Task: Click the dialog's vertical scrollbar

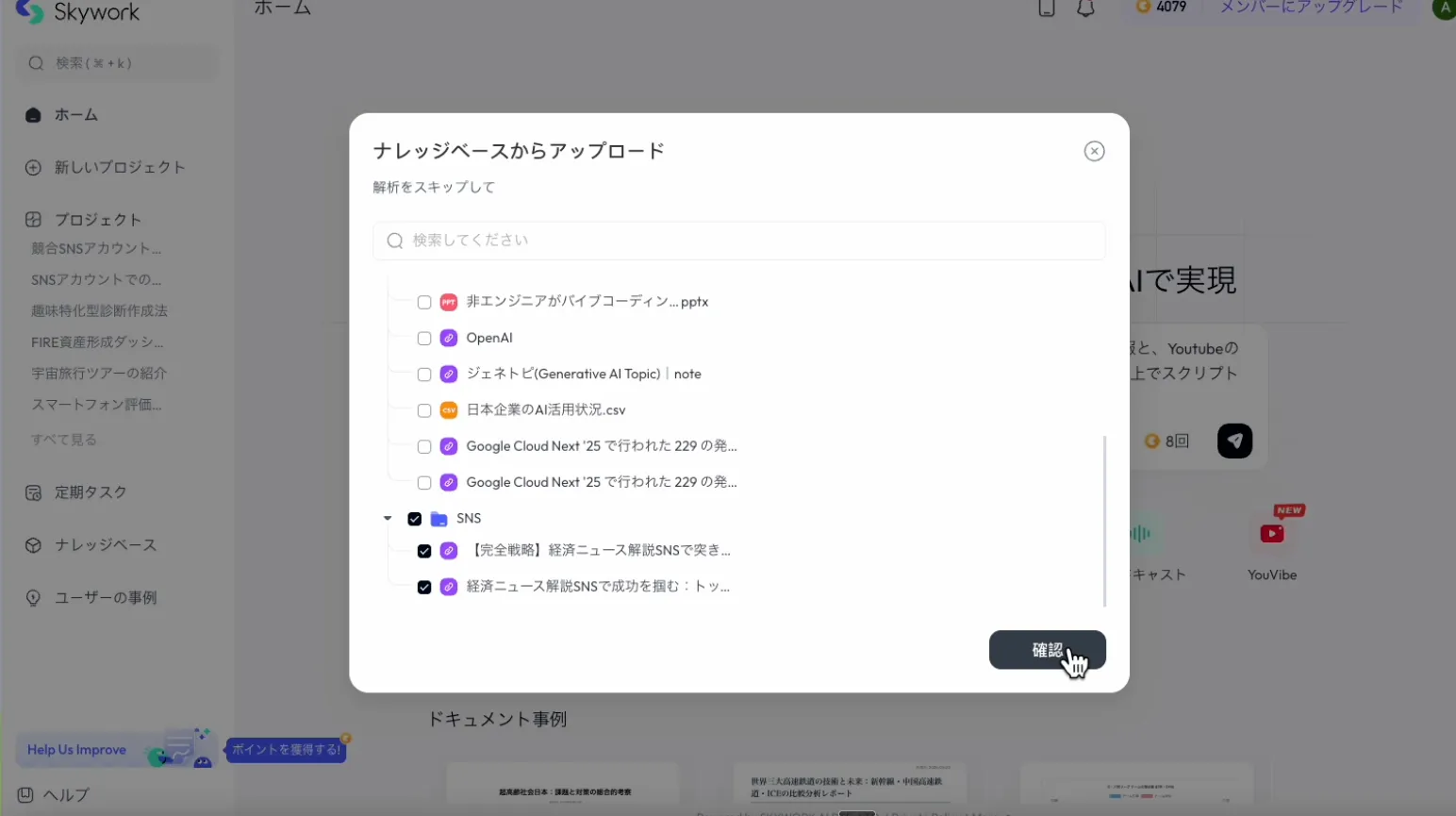Action: click(1104, 521)
